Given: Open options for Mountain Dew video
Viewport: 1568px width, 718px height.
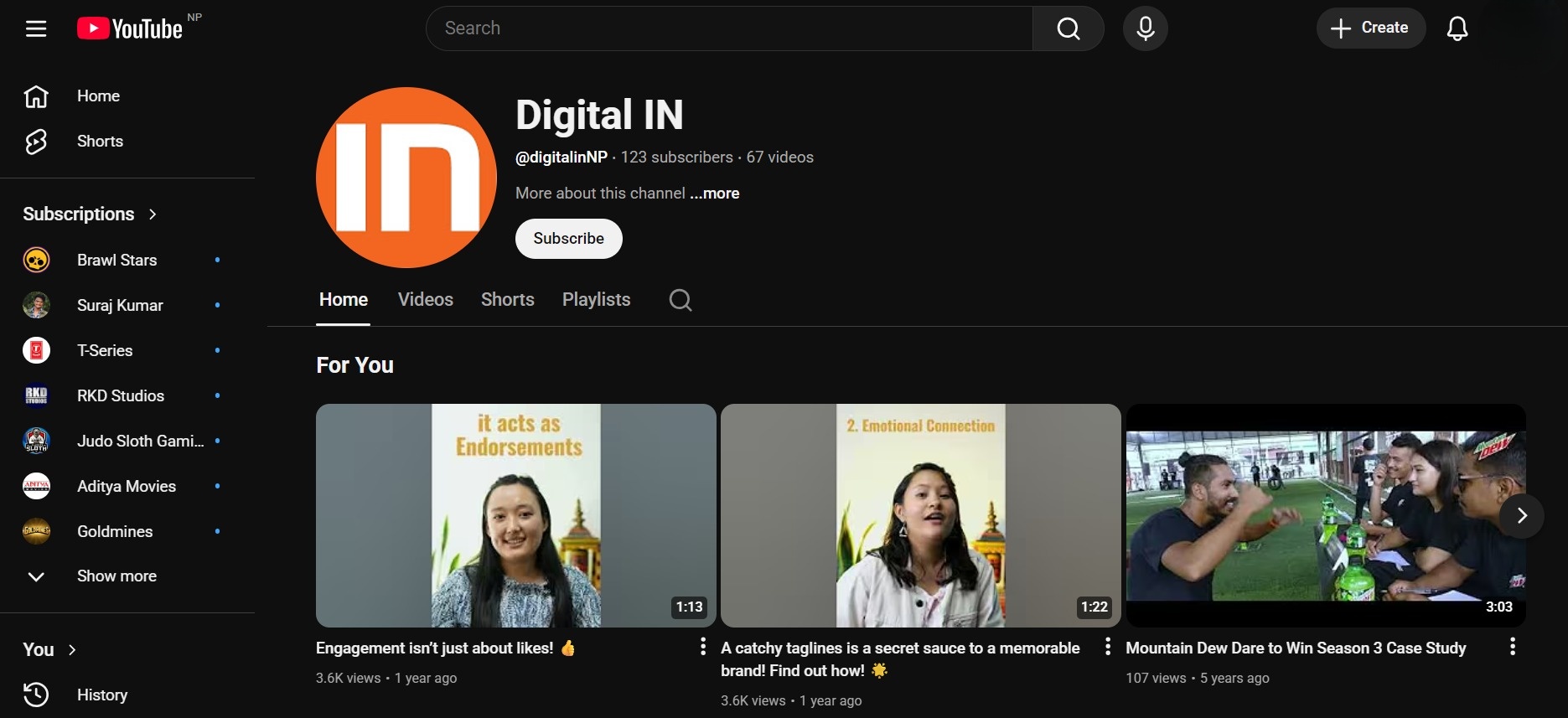Looking at the screenshot, I should pos(1512,647).
